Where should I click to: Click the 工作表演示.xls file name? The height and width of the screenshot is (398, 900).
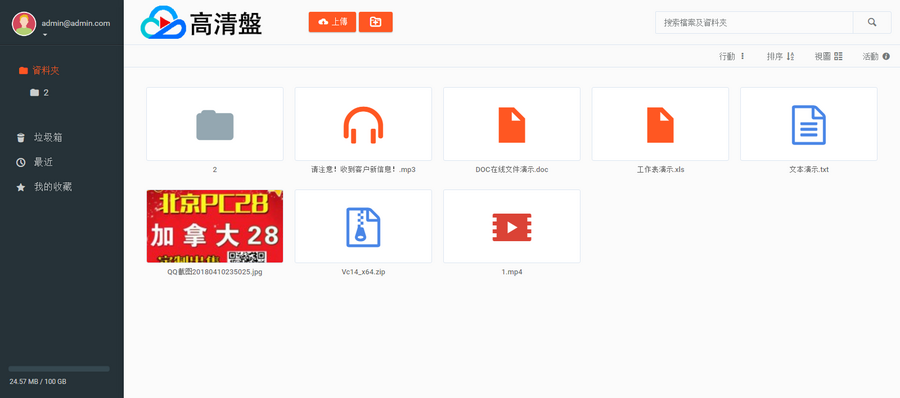click(x=660, y=170)
